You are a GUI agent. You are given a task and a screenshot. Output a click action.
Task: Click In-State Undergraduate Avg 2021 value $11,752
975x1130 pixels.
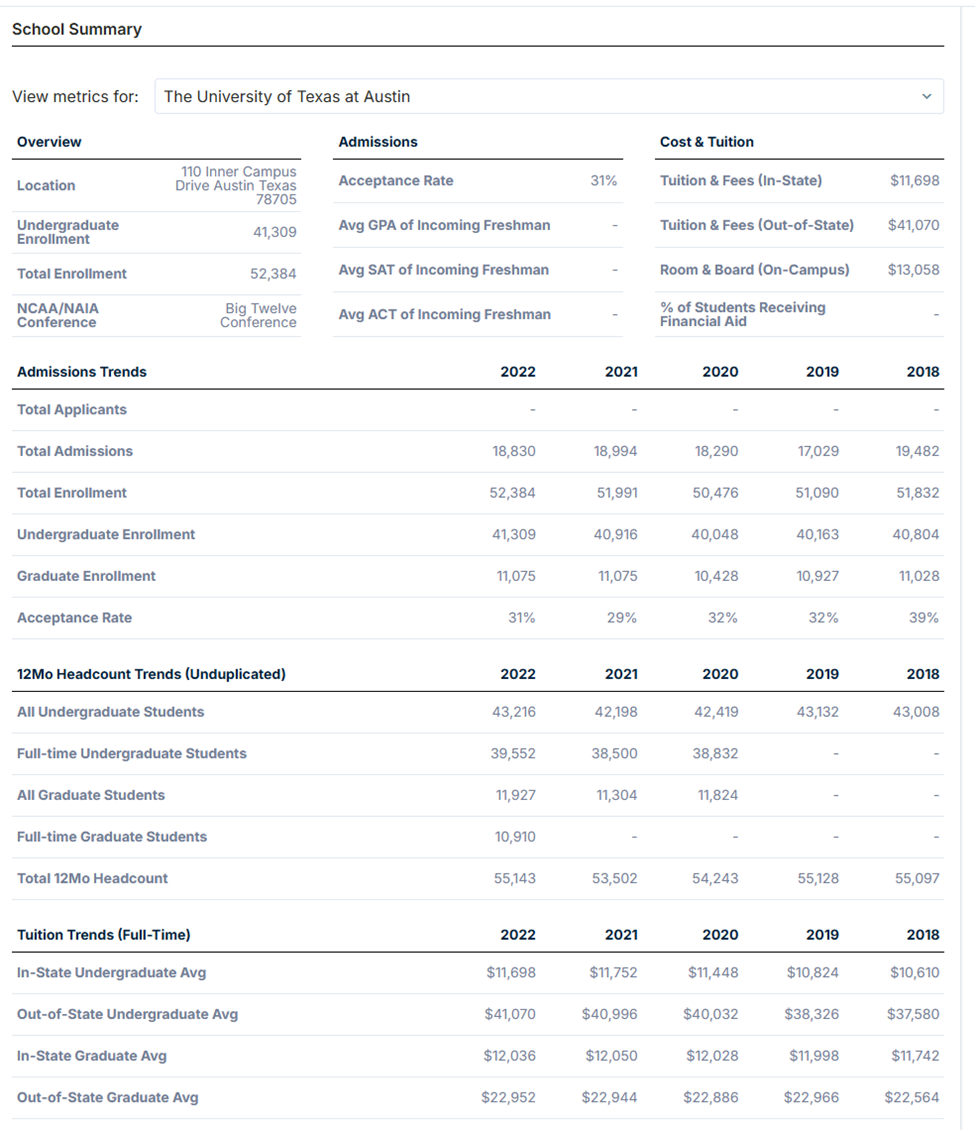pyautogui.click(x=613, y=973)
